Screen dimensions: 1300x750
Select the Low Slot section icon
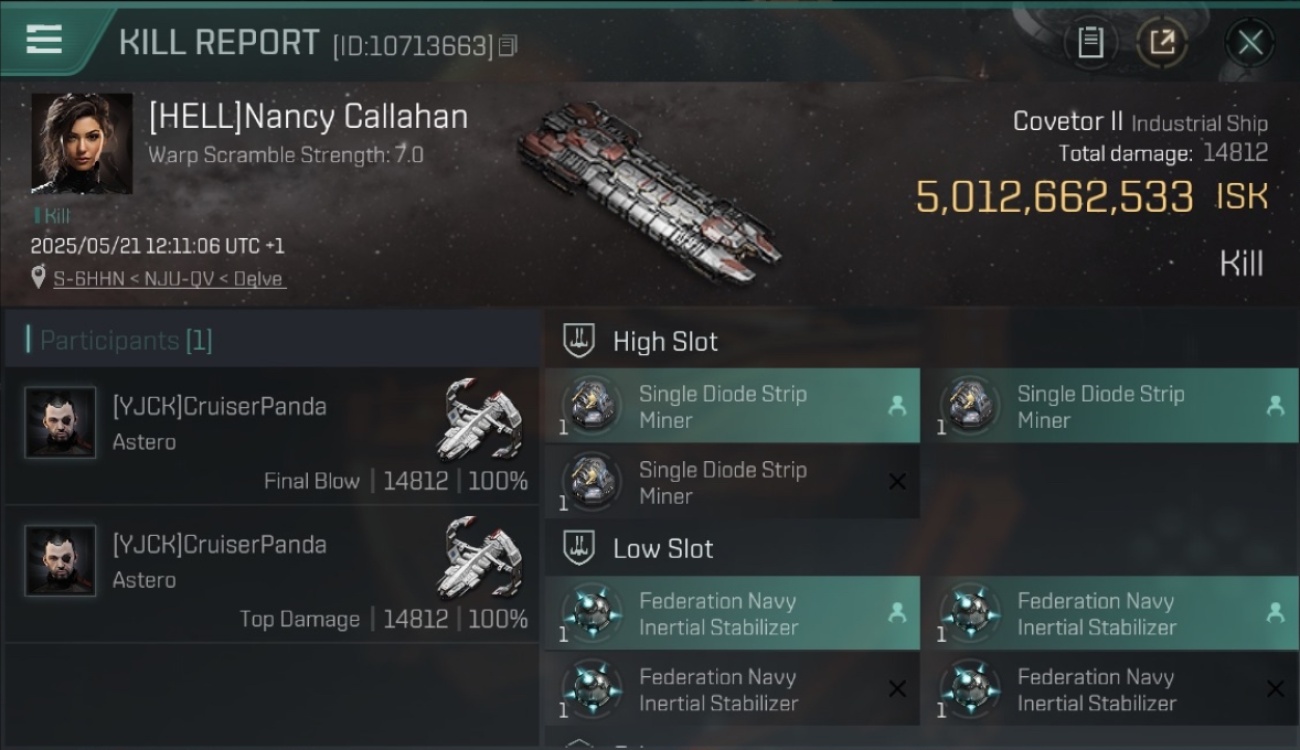pos(580,548)
